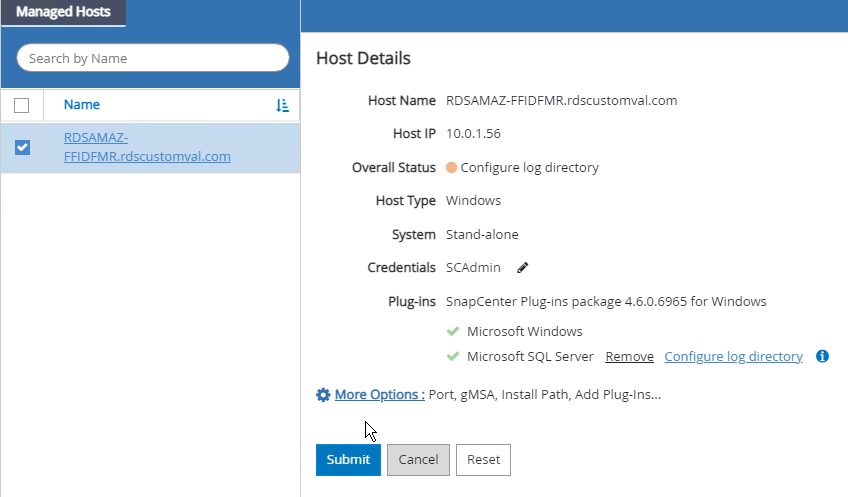Click the gear icon before More Options

point(323,395)
